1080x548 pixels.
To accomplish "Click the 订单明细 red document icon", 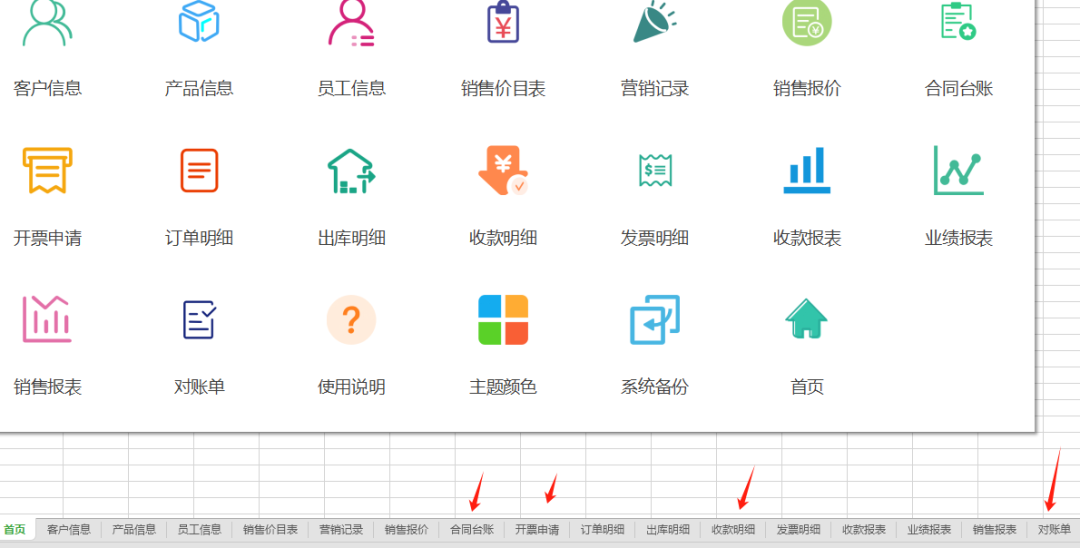I will (x=199, y=170).
